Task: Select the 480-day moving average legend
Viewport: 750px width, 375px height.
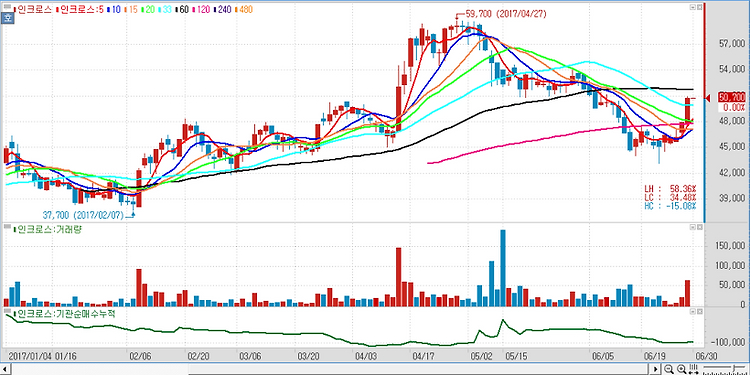Action: 244,9
